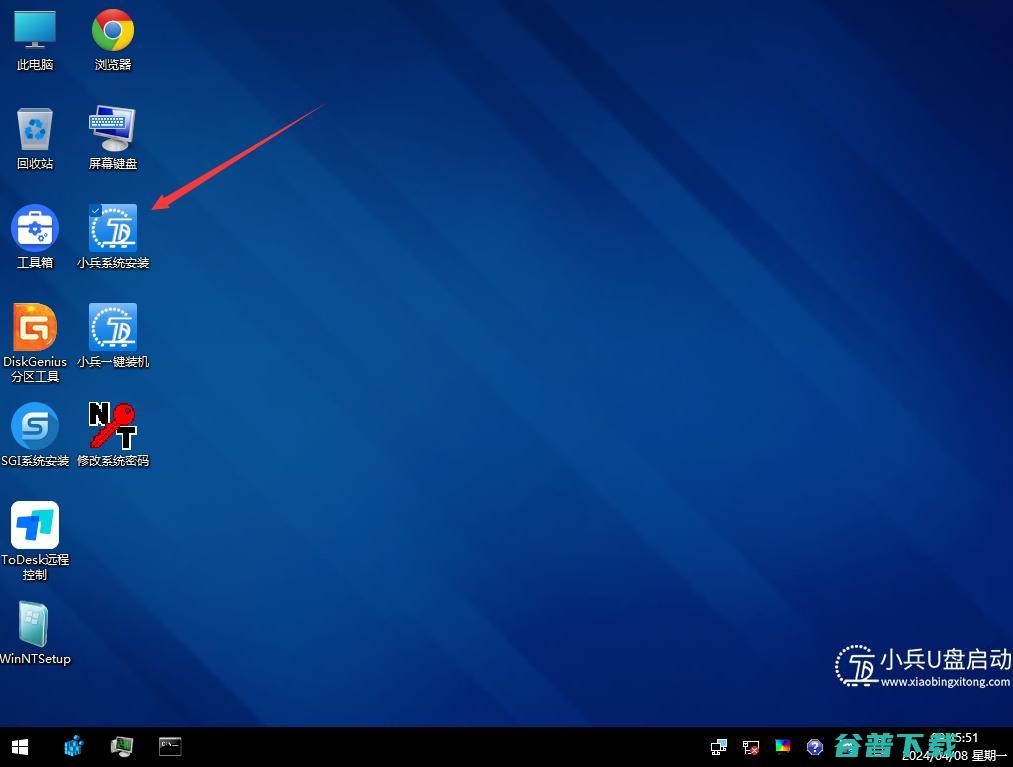The width and height of the screenshot is (1013, 767).
Task: Open the remote desktop taskbar item
Action: 121,746
